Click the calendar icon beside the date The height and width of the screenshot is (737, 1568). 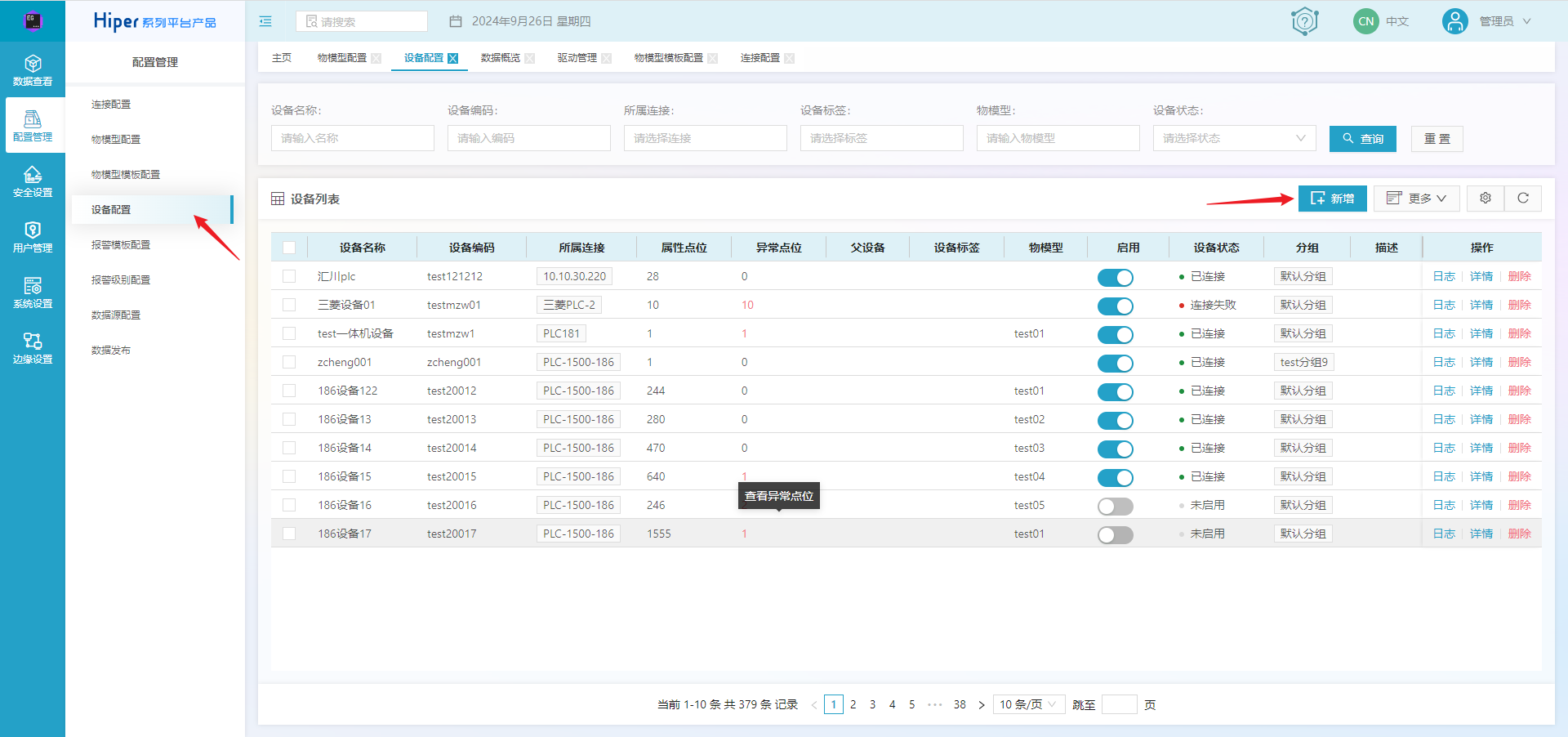click(x=456, y=21)
